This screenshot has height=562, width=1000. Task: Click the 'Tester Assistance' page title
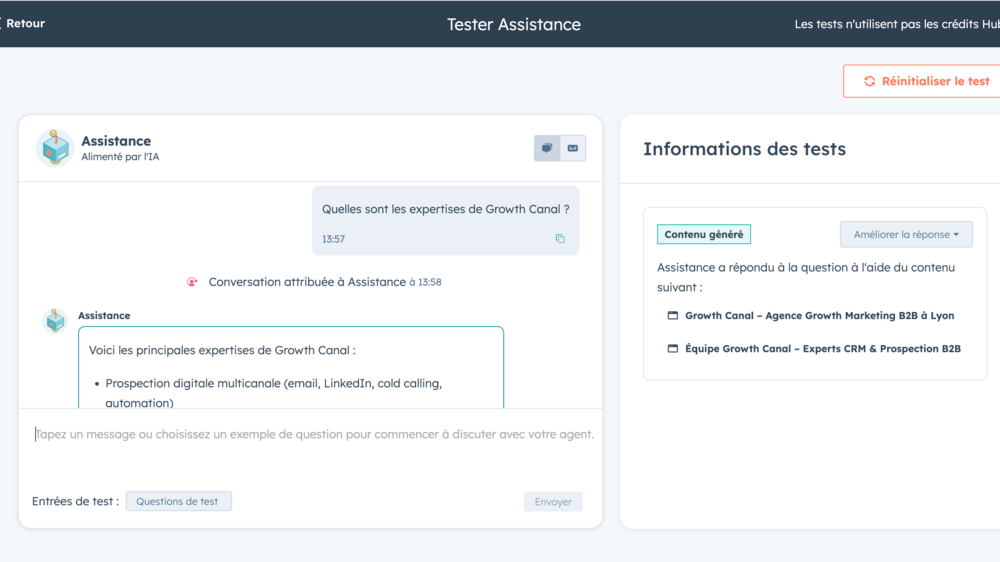pos(514,24)
